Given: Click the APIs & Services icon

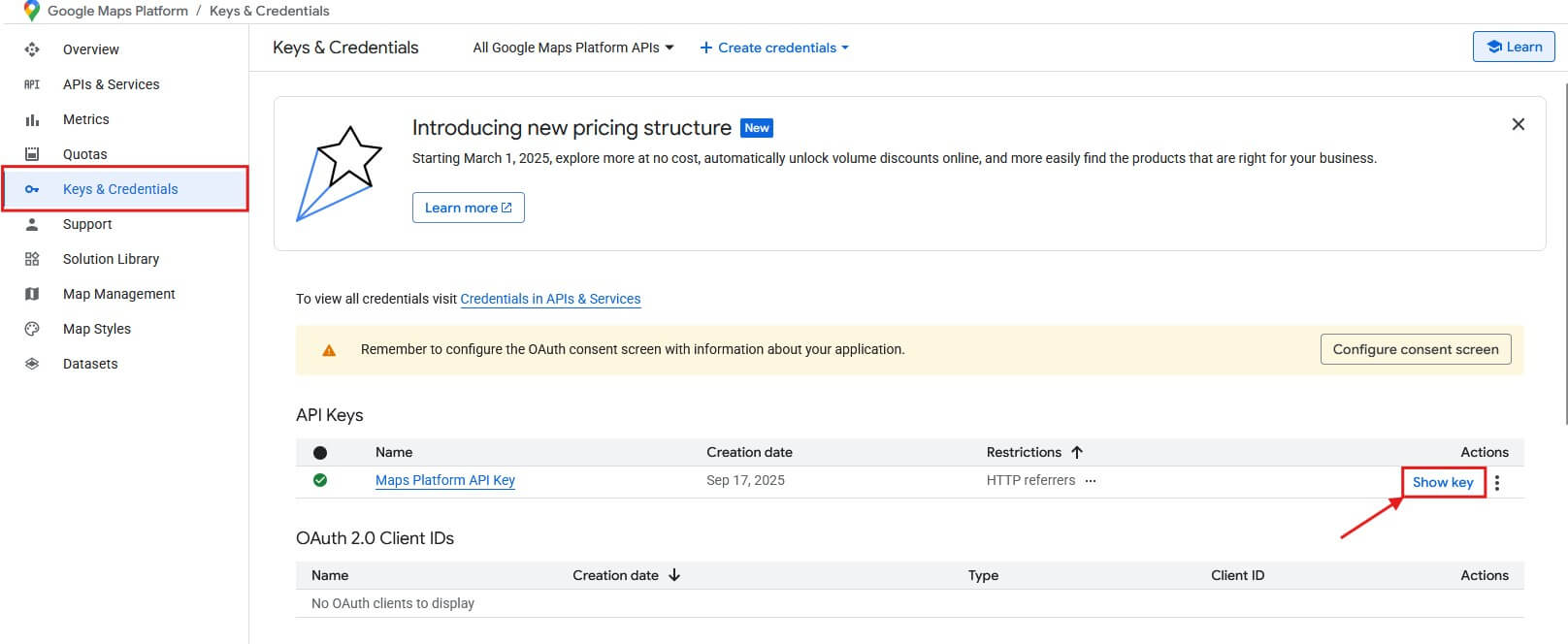Looking at the screenshot, I should 32,84.
